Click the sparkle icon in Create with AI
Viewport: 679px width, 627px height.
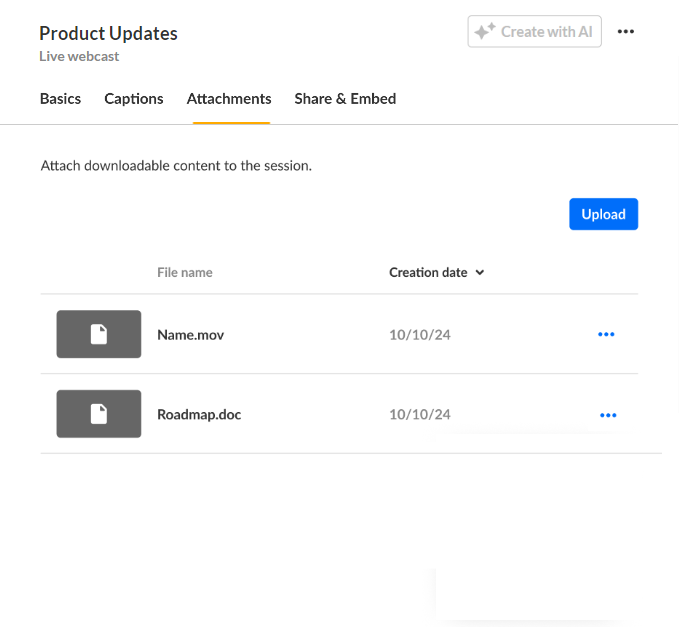(x=485, y=31)
